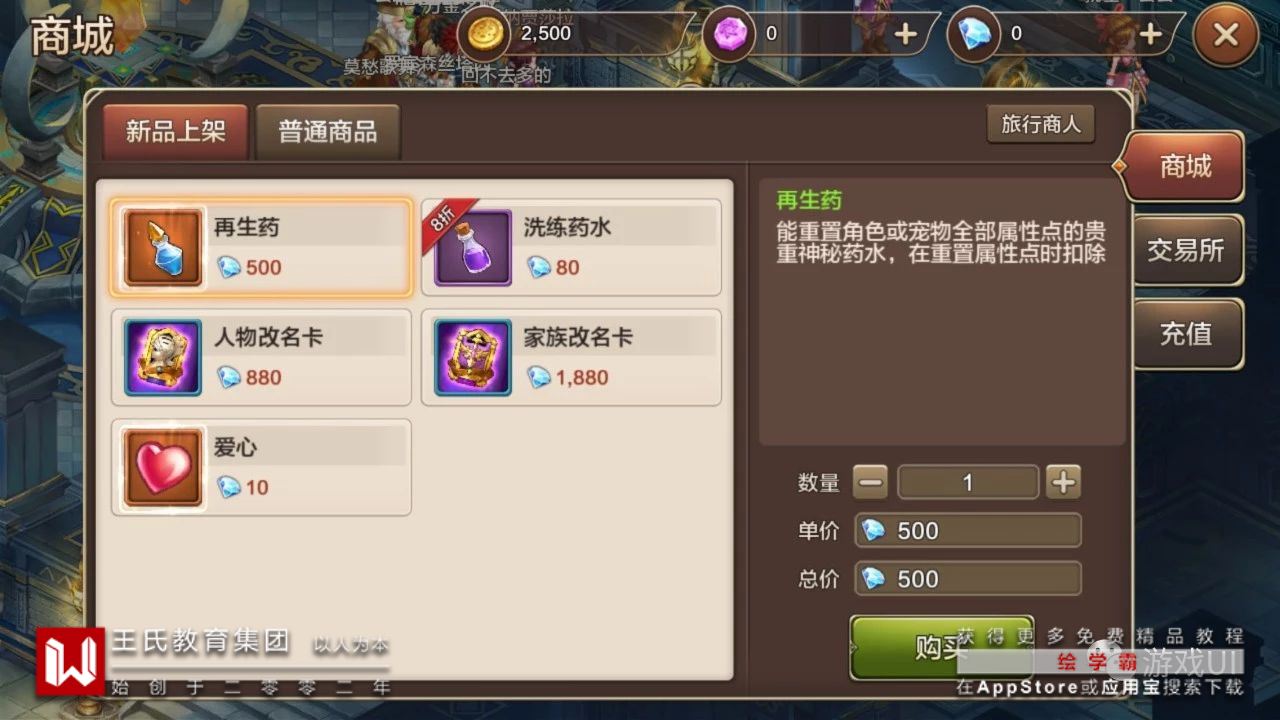Tap the blue diamond icon in top bar
The image size is (1280, 720).
(976, 34)
